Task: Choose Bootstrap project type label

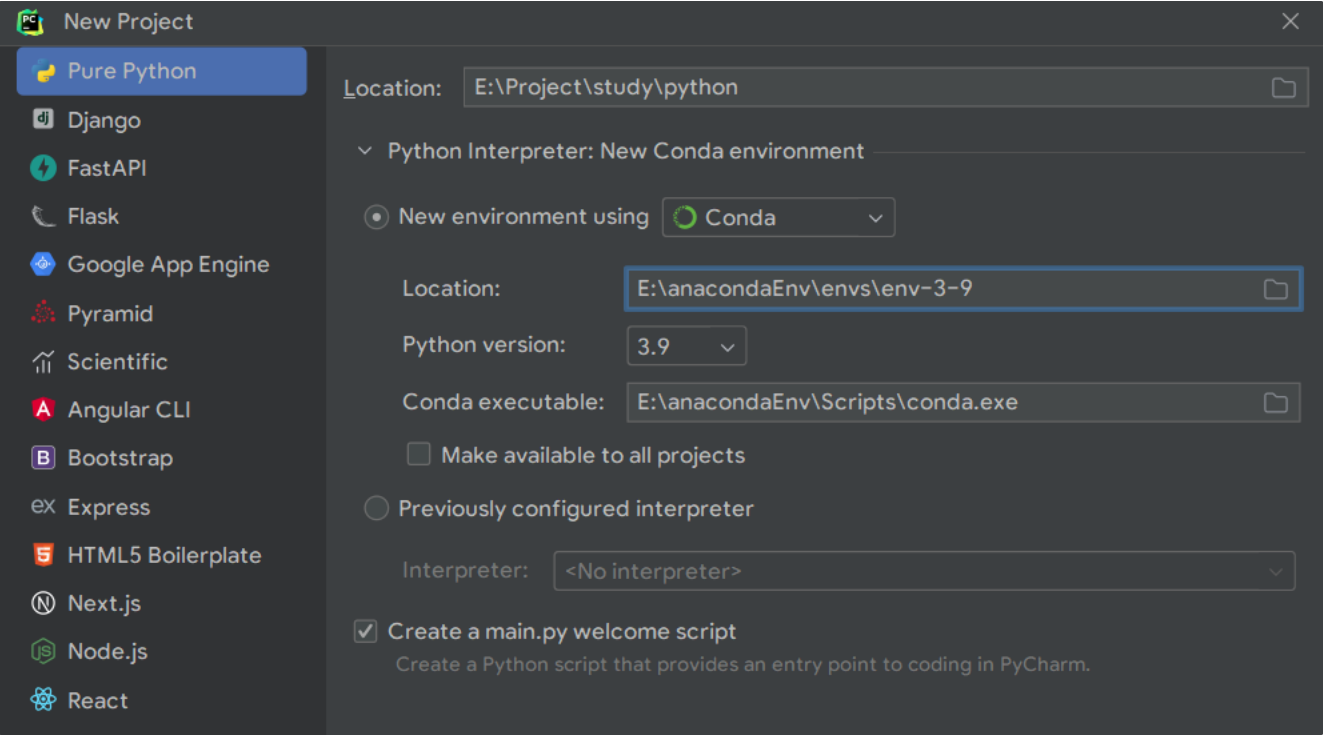Action: point(120,458)
